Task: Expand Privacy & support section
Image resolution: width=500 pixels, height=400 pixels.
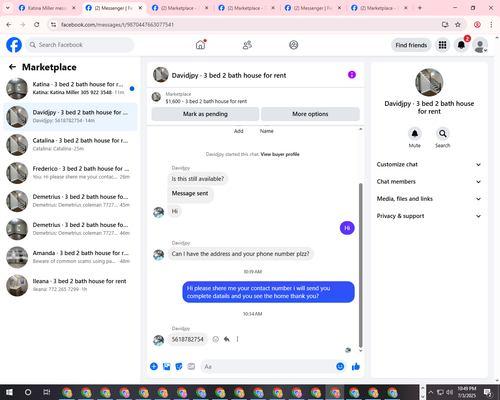Action: click(429, 216)
